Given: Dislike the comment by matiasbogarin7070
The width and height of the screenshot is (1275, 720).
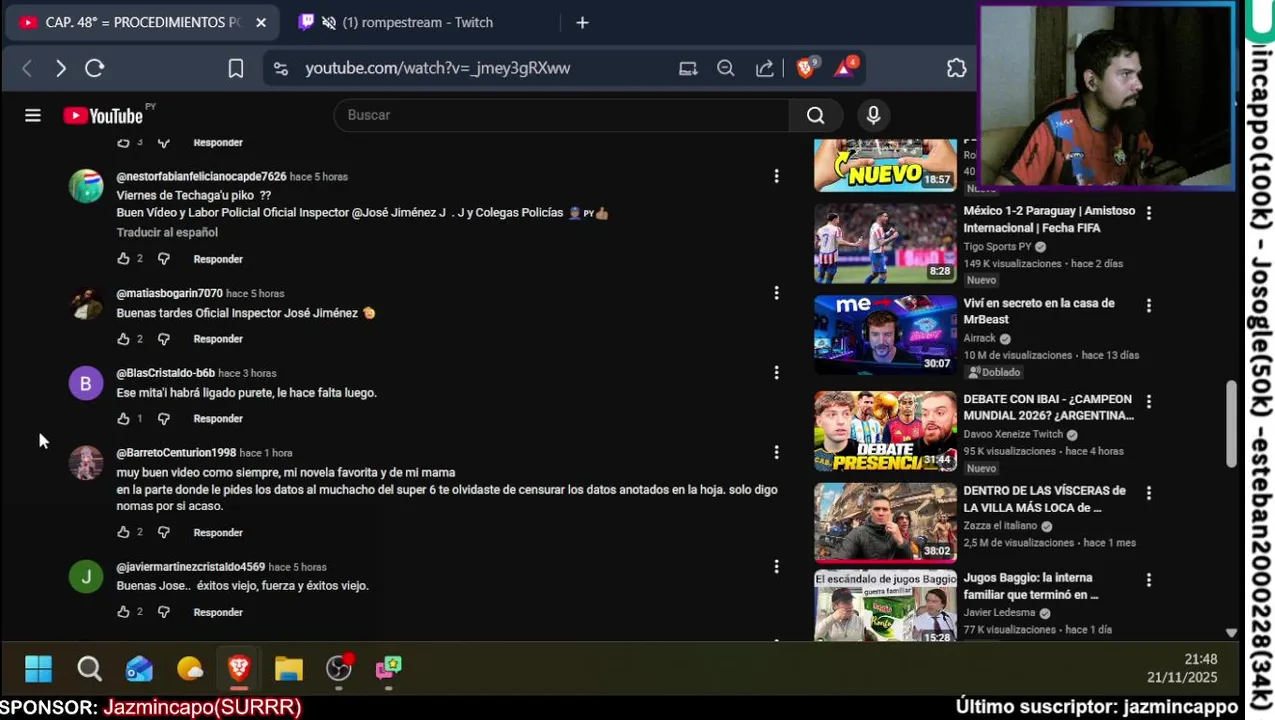Looking at the screenshot, I should click(x=164, y=339).
